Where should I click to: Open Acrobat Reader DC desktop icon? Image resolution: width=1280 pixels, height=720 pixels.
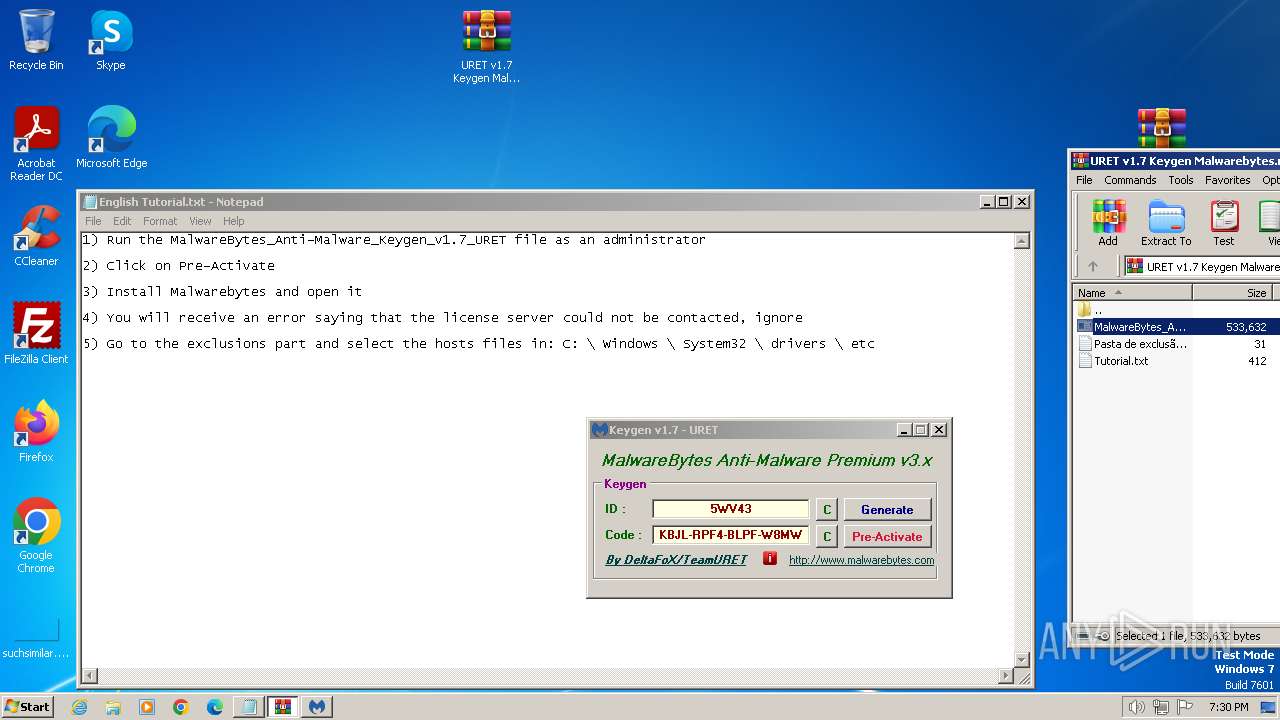[x=36, y=145]
